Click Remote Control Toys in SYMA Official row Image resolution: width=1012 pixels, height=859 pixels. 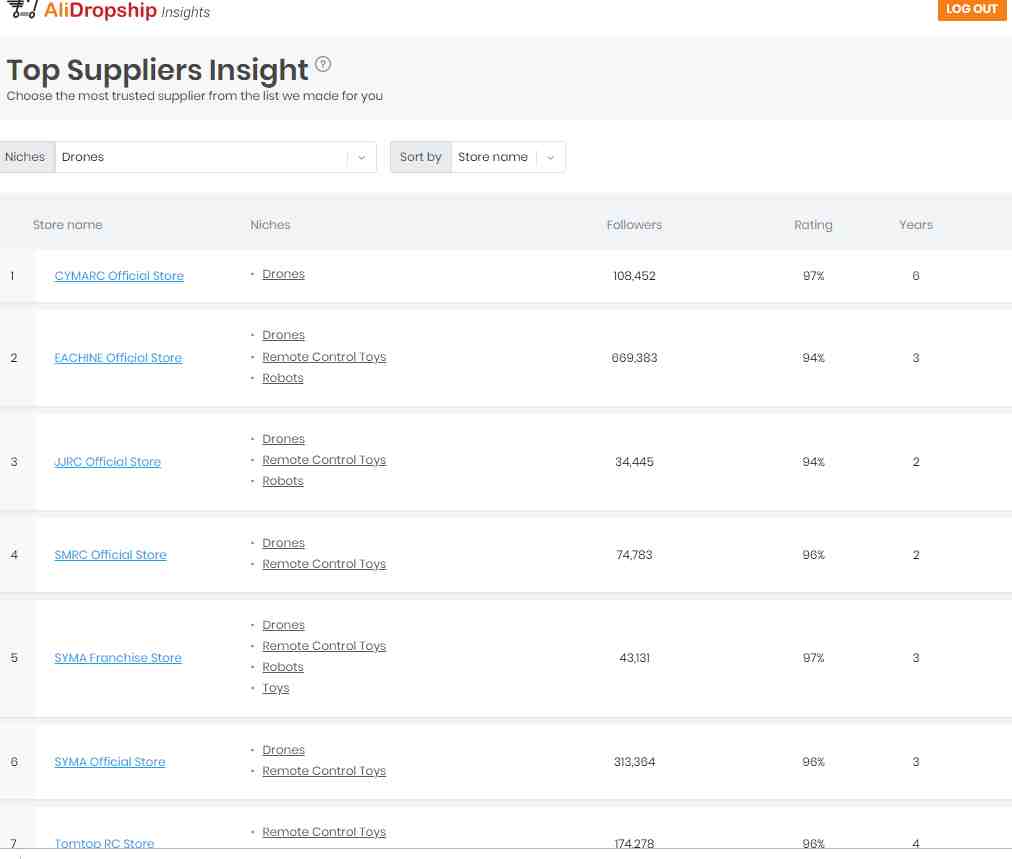(324, 771)
